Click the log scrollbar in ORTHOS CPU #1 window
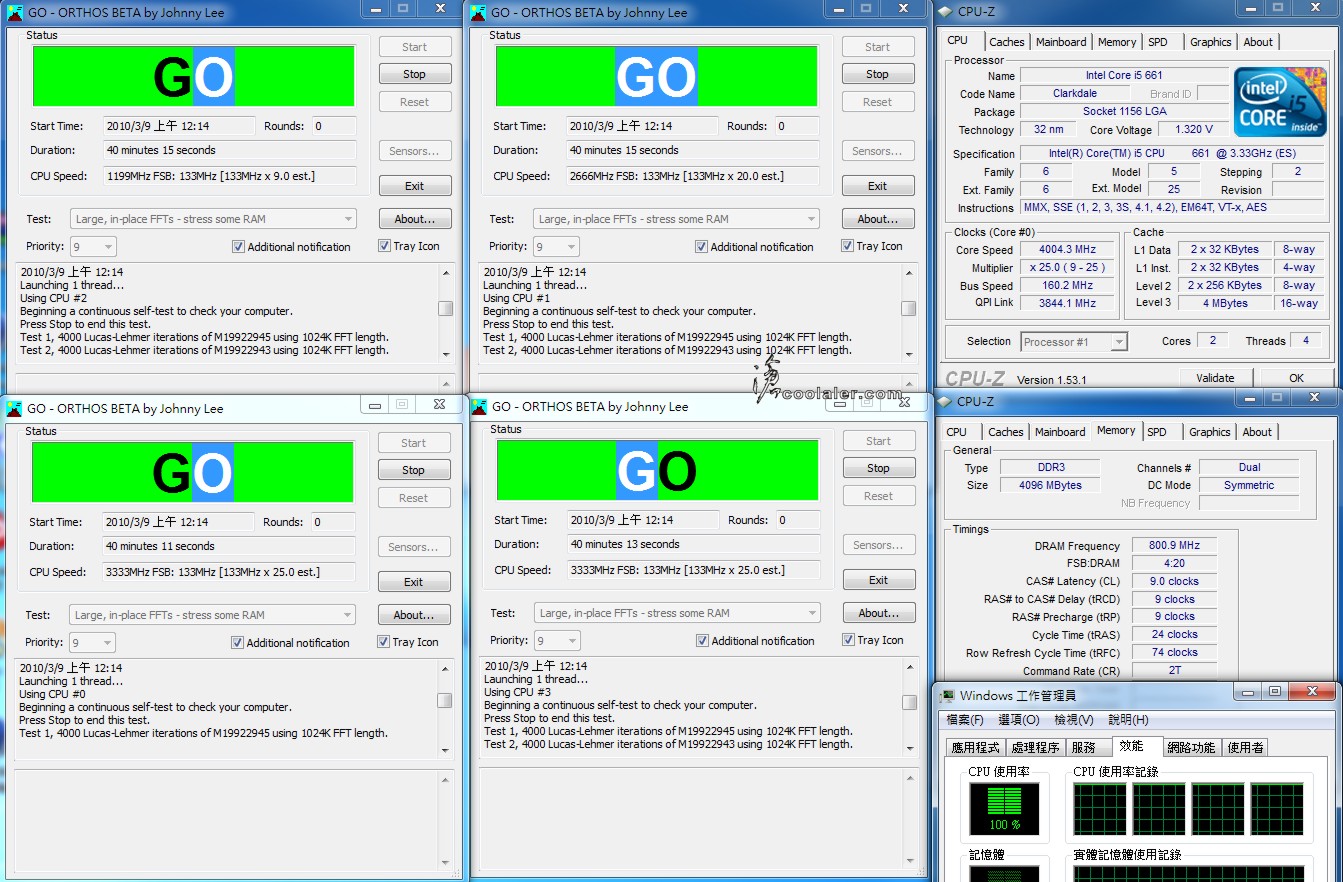This screenshot has height=882, width=1343. (x=909, y=313)
